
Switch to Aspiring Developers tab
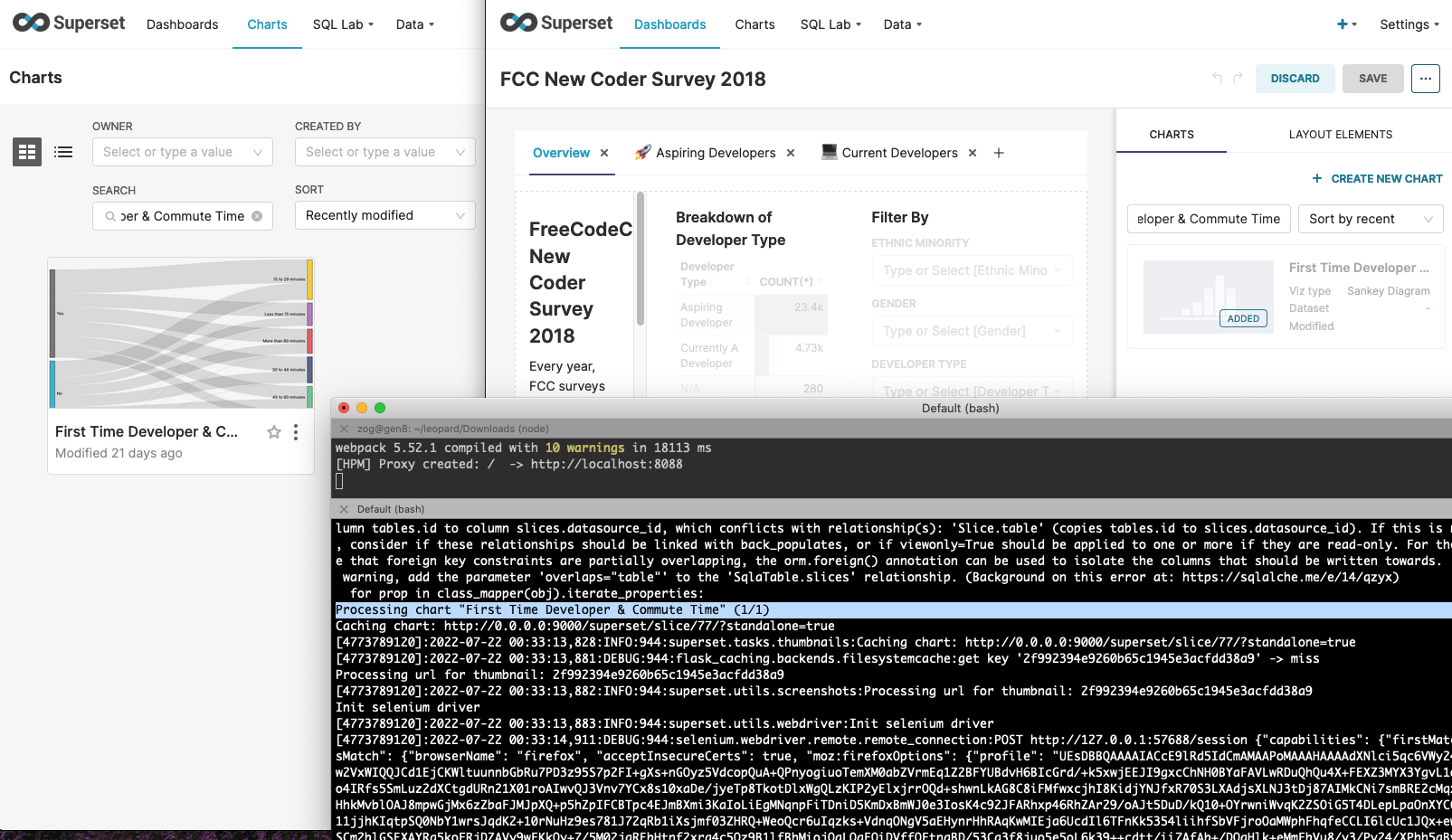(706, 153)
